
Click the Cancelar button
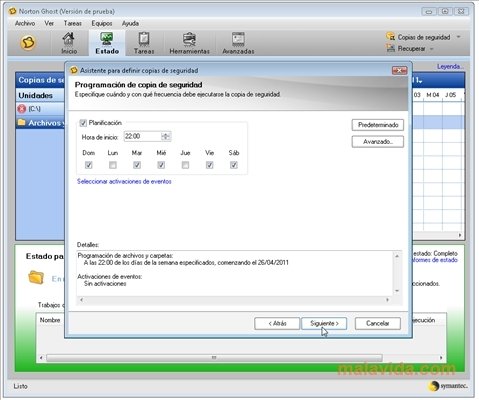(378, 323)
